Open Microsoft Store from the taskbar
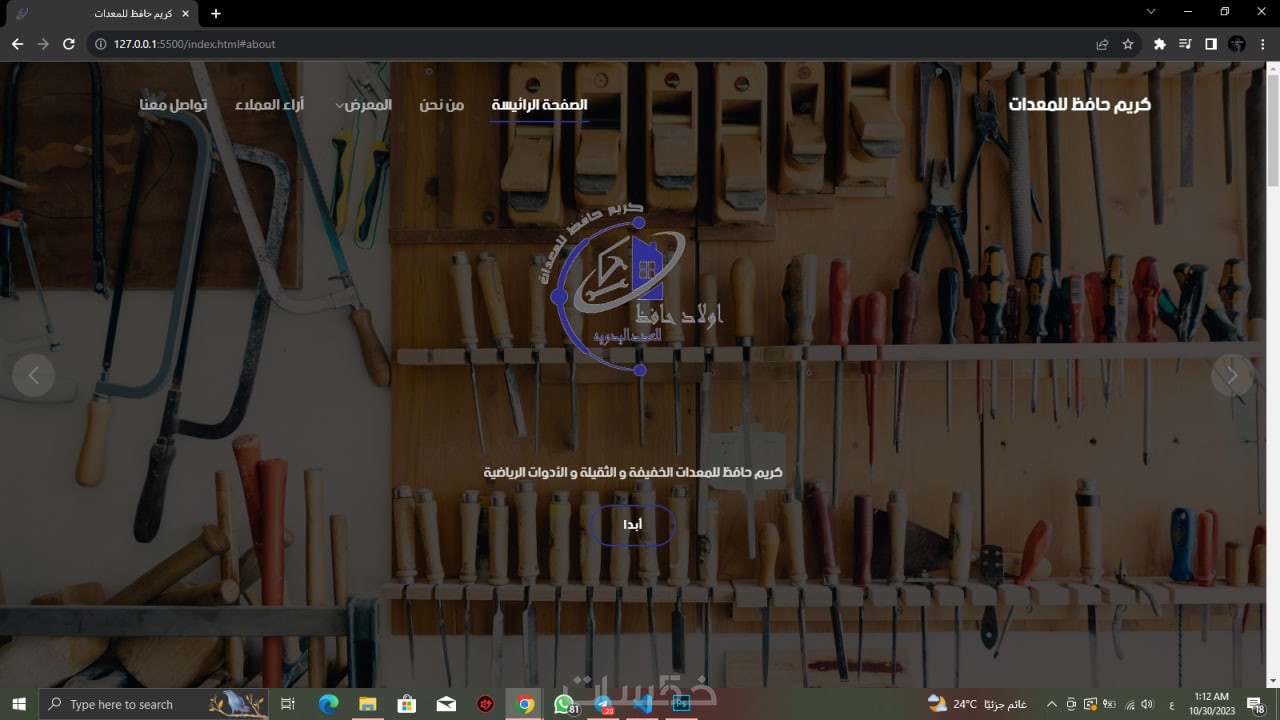This screenshot has height=720, width=1280. tap(407, 704)
